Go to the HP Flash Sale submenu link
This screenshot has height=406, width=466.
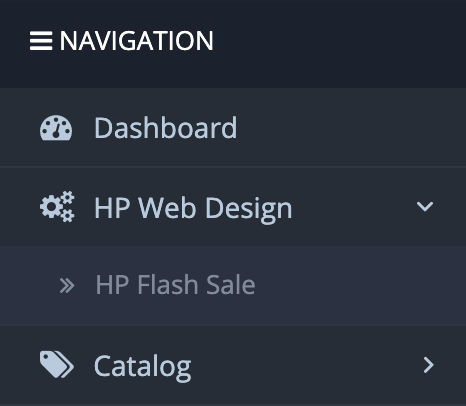(175, 285)
